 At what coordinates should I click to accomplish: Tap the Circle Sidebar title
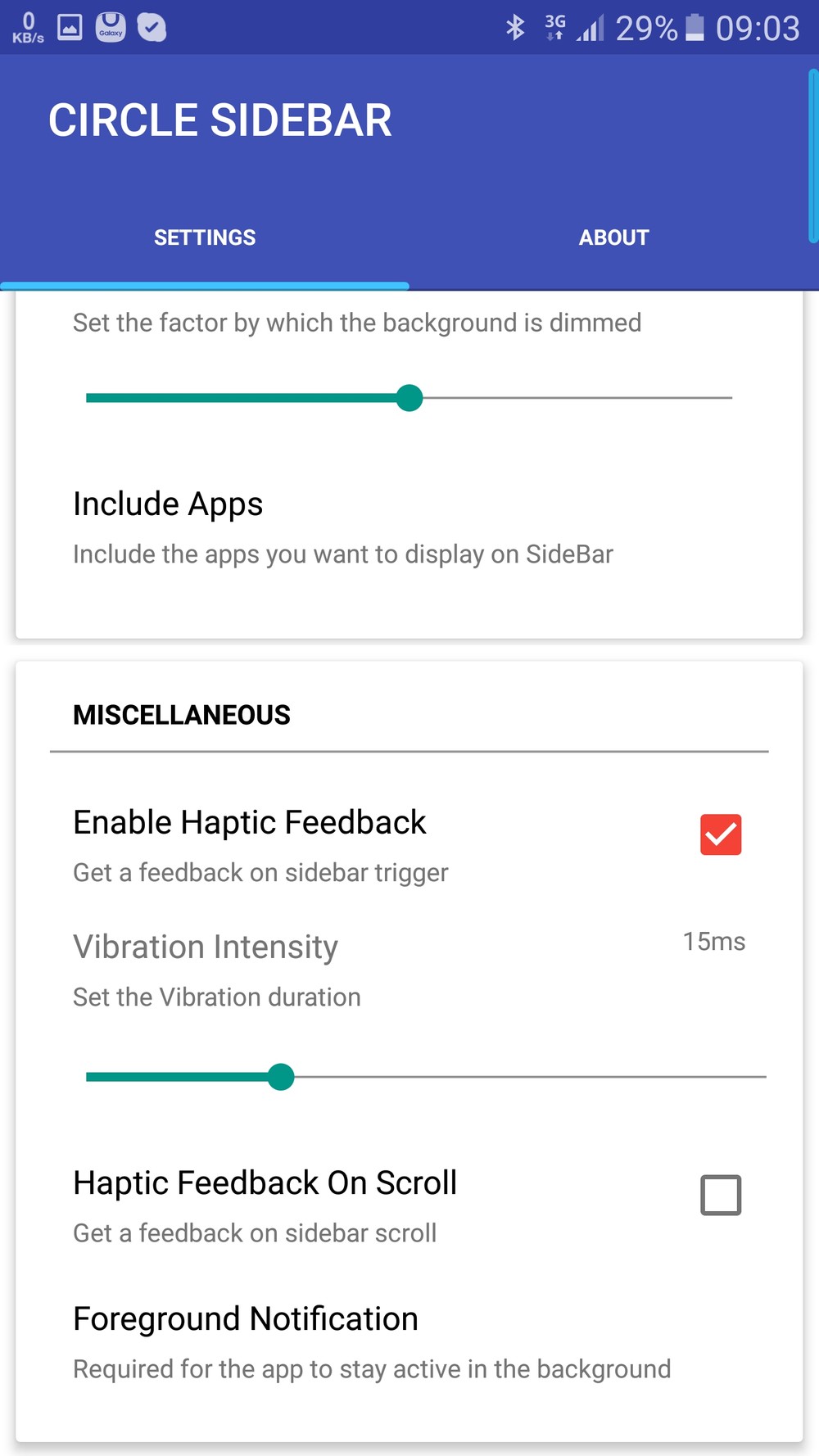point(219,120)
